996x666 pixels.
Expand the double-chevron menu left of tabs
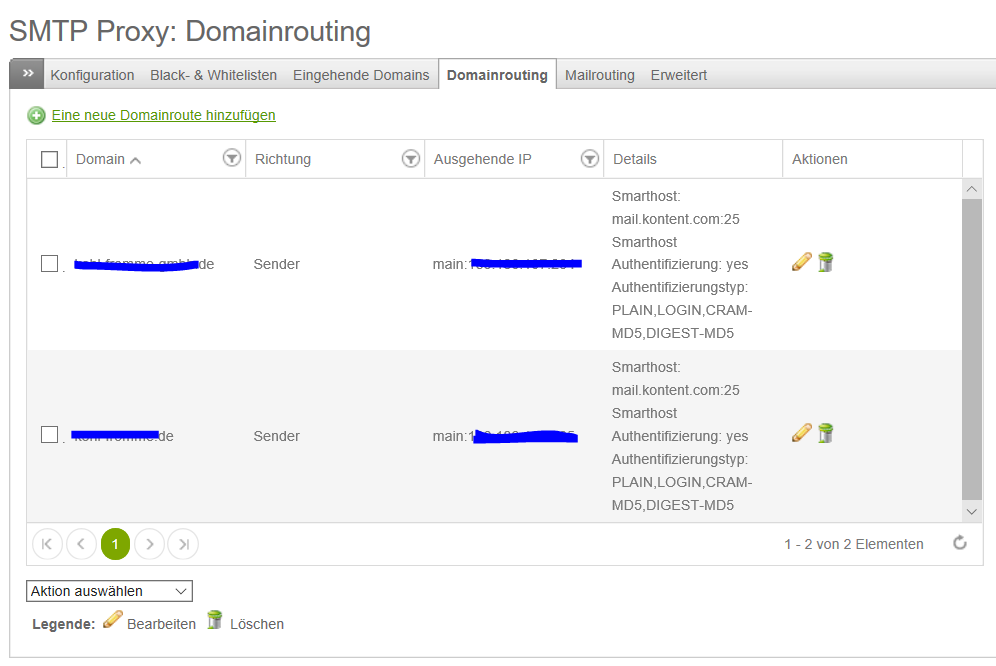28,74
